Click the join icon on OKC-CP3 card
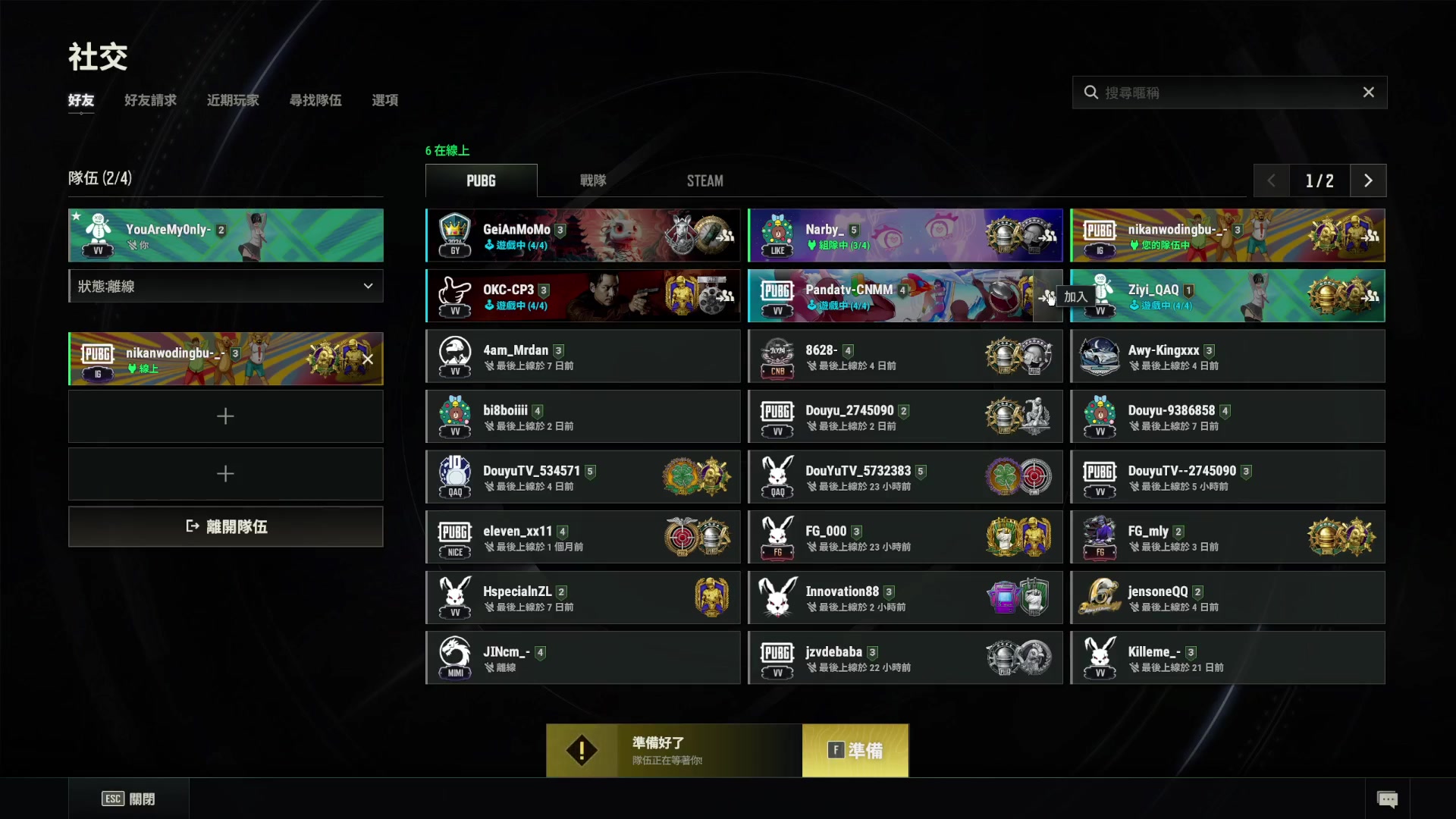The width and height of the screenshot is (1456, 819). coord(725,297)
